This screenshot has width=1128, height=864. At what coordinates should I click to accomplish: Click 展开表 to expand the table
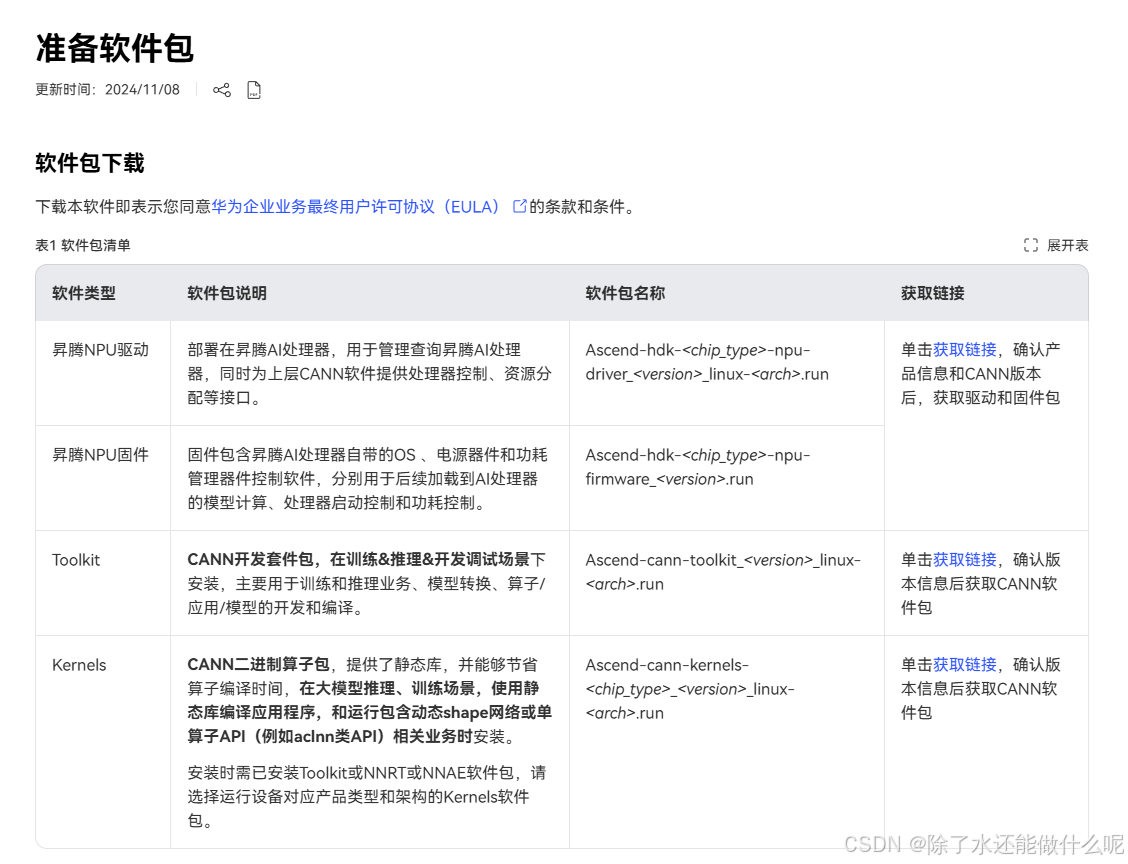coord(1068,245)
